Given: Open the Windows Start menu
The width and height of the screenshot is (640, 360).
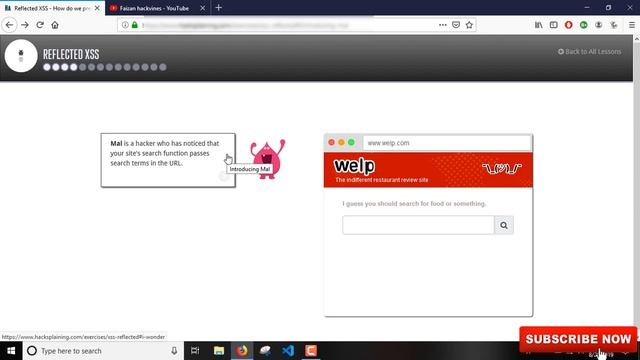Looking at the screenshot, I should pyautogui.click(x=11, y=351).
